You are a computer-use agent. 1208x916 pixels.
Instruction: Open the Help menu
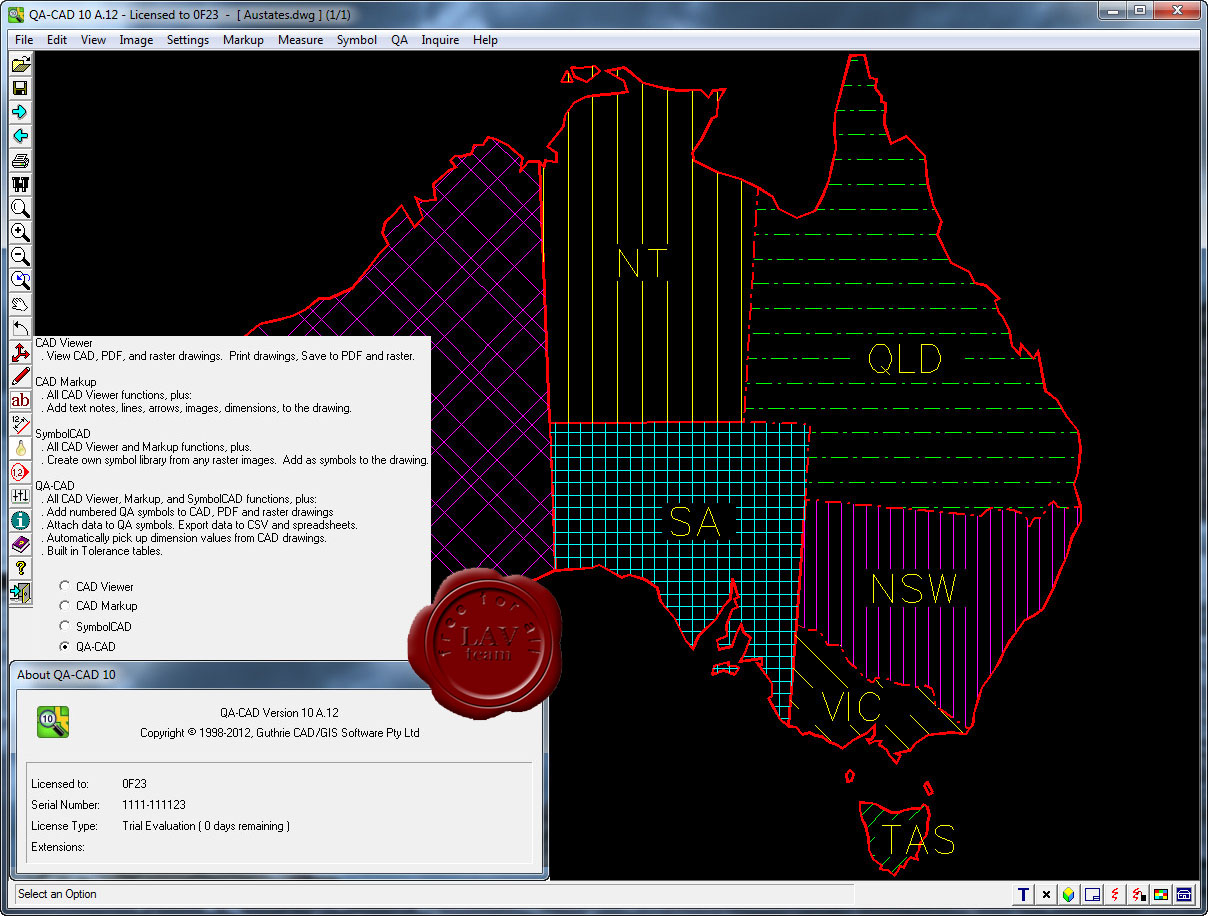[x=485, y=40]
